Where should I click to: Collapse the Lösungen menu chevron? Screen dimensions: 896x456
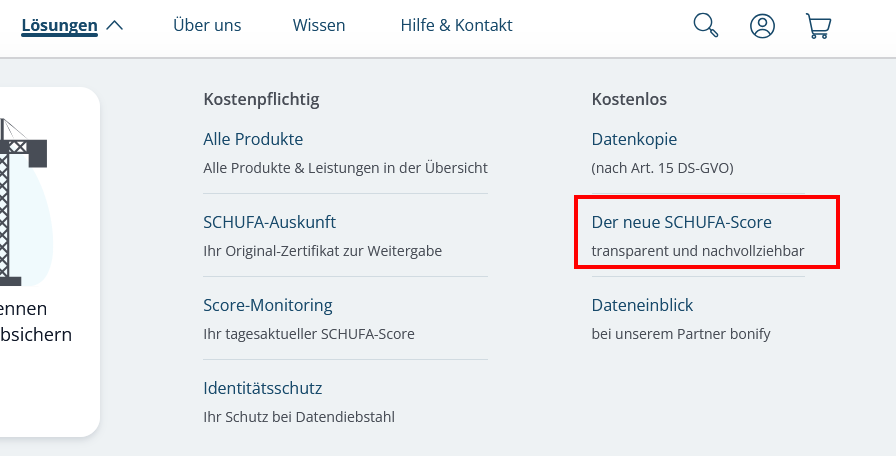tap(114, 26)
